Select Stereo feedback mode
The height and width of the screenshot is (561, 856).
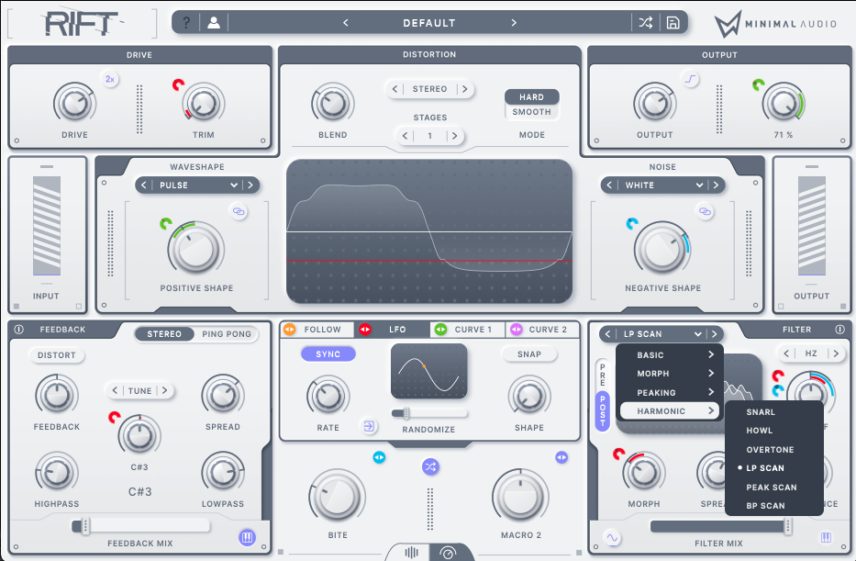(164, 334)
